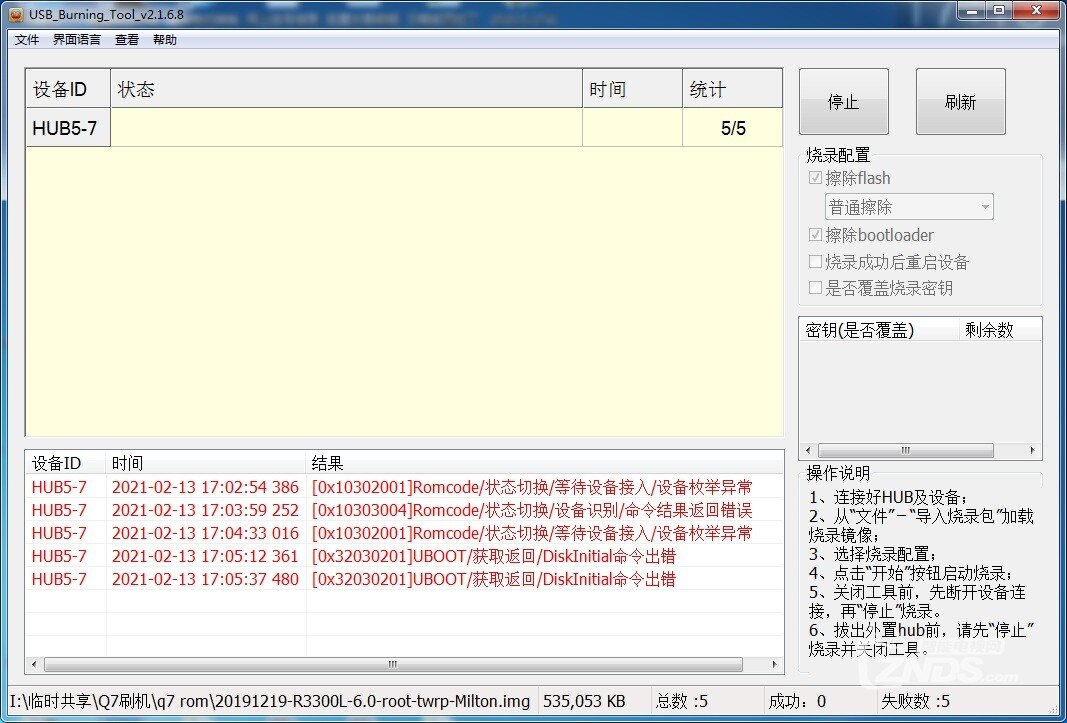
Task: Click the 刷新 (Refresh) button
Action: tap(960, 100)
